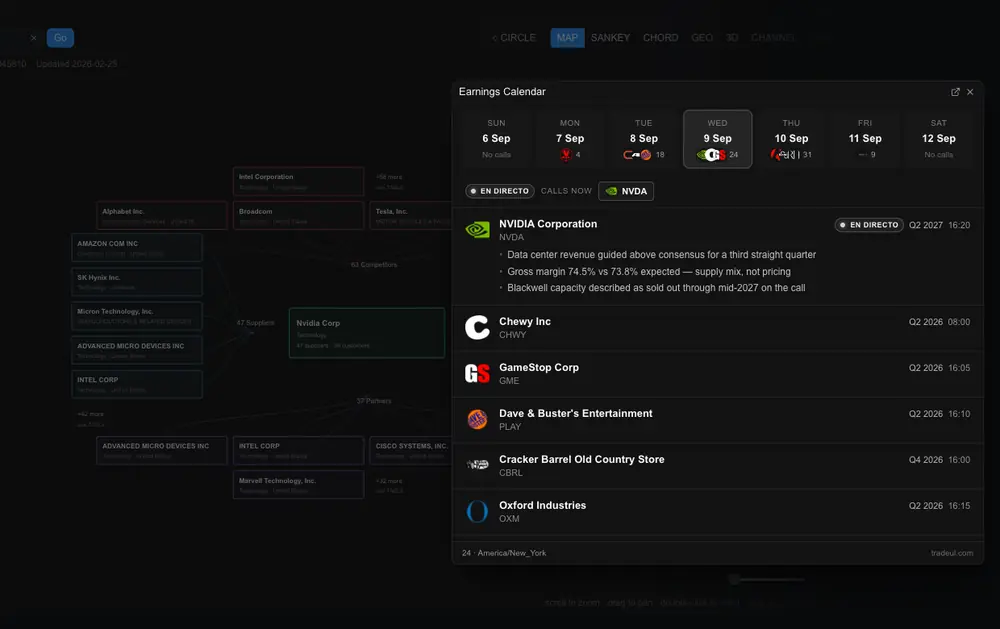Select Wednesday 9 Sep in the calendar
This screenshot has width=1000, height=629.
[717, 138]
